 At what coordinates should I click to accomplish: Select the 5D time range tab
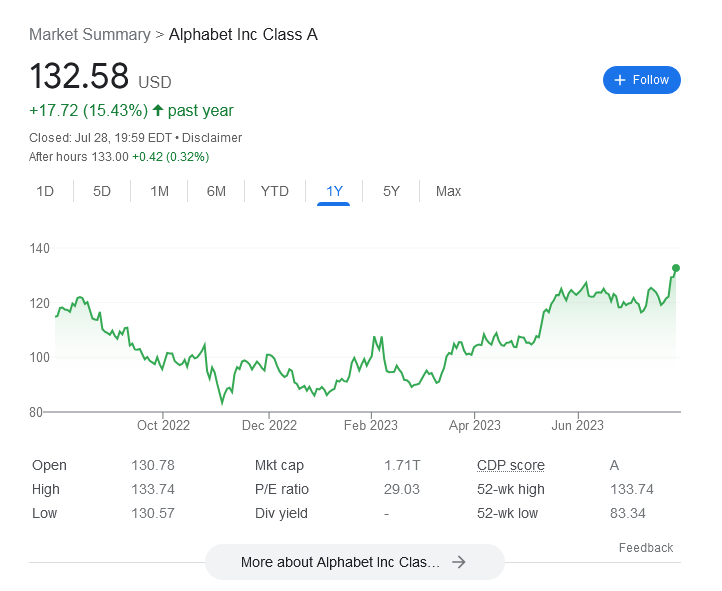pyautogui.click(x=102, y=191)
